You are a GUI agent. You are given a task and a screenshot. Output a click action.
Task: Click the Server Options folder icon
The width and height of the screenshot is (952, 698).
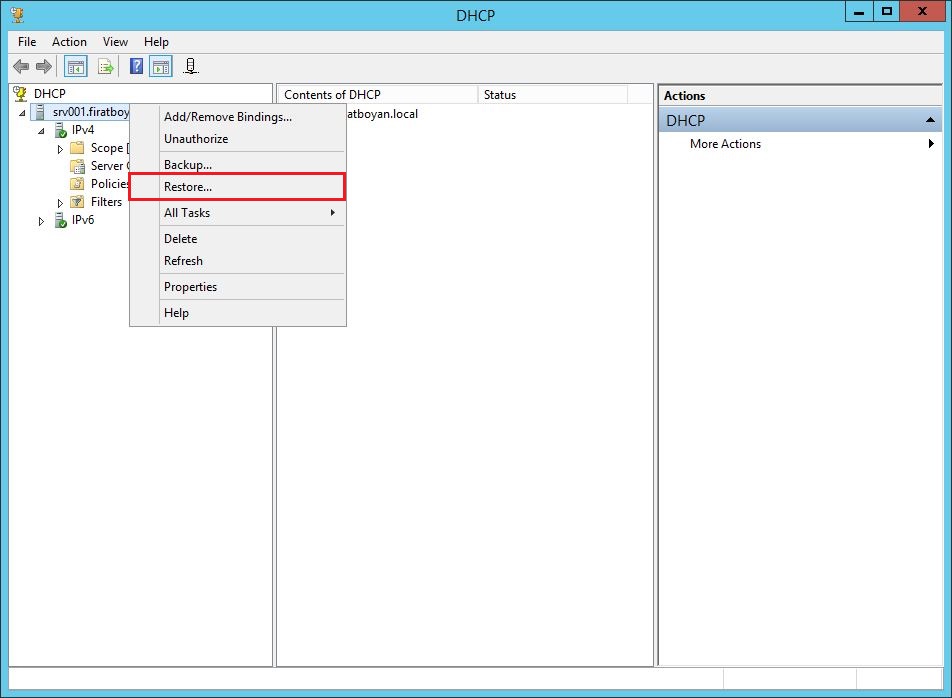(x=77, y=166)
